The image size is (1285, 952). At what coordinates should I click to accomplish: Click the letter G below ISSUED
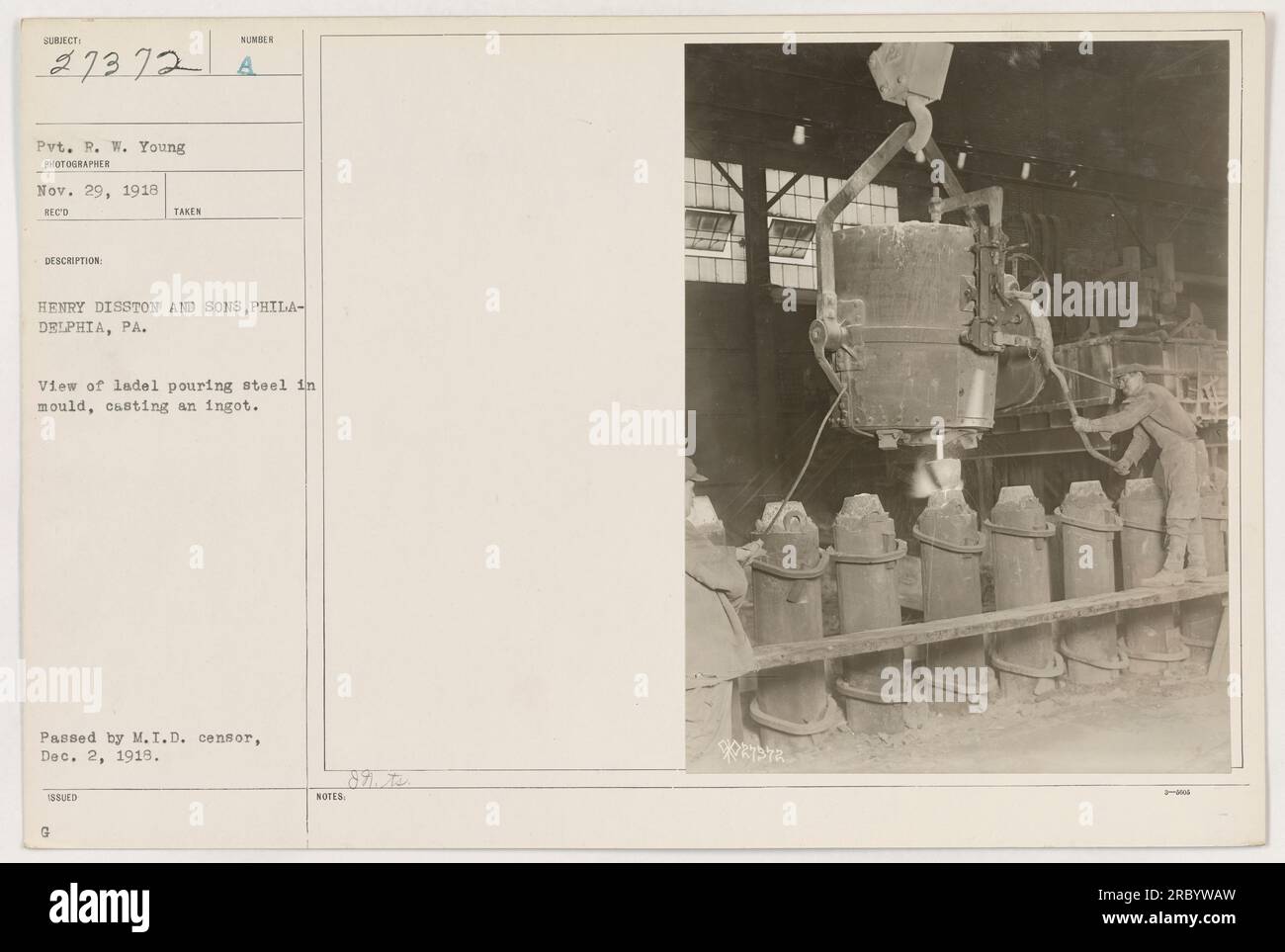point(47,832)
